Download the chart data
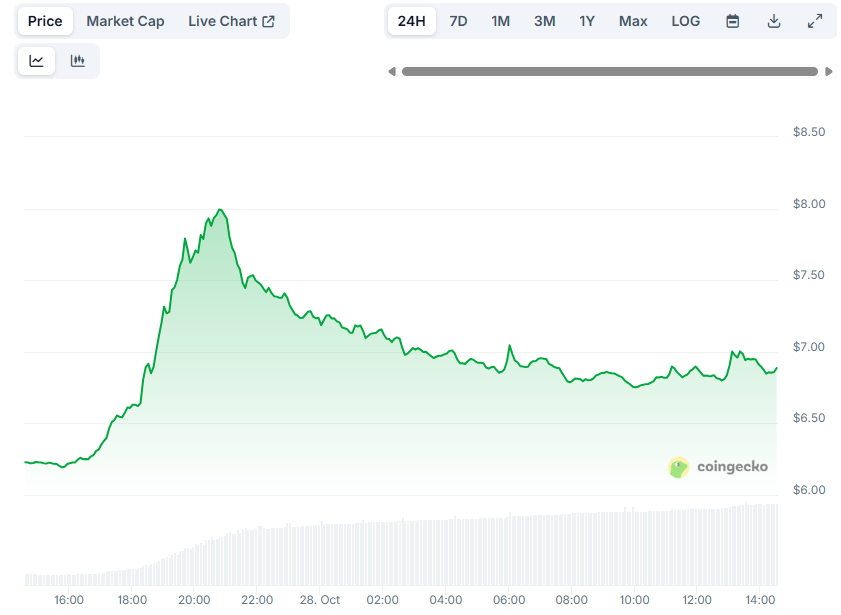This screenshot has height=615, width=841. [774, 21]
